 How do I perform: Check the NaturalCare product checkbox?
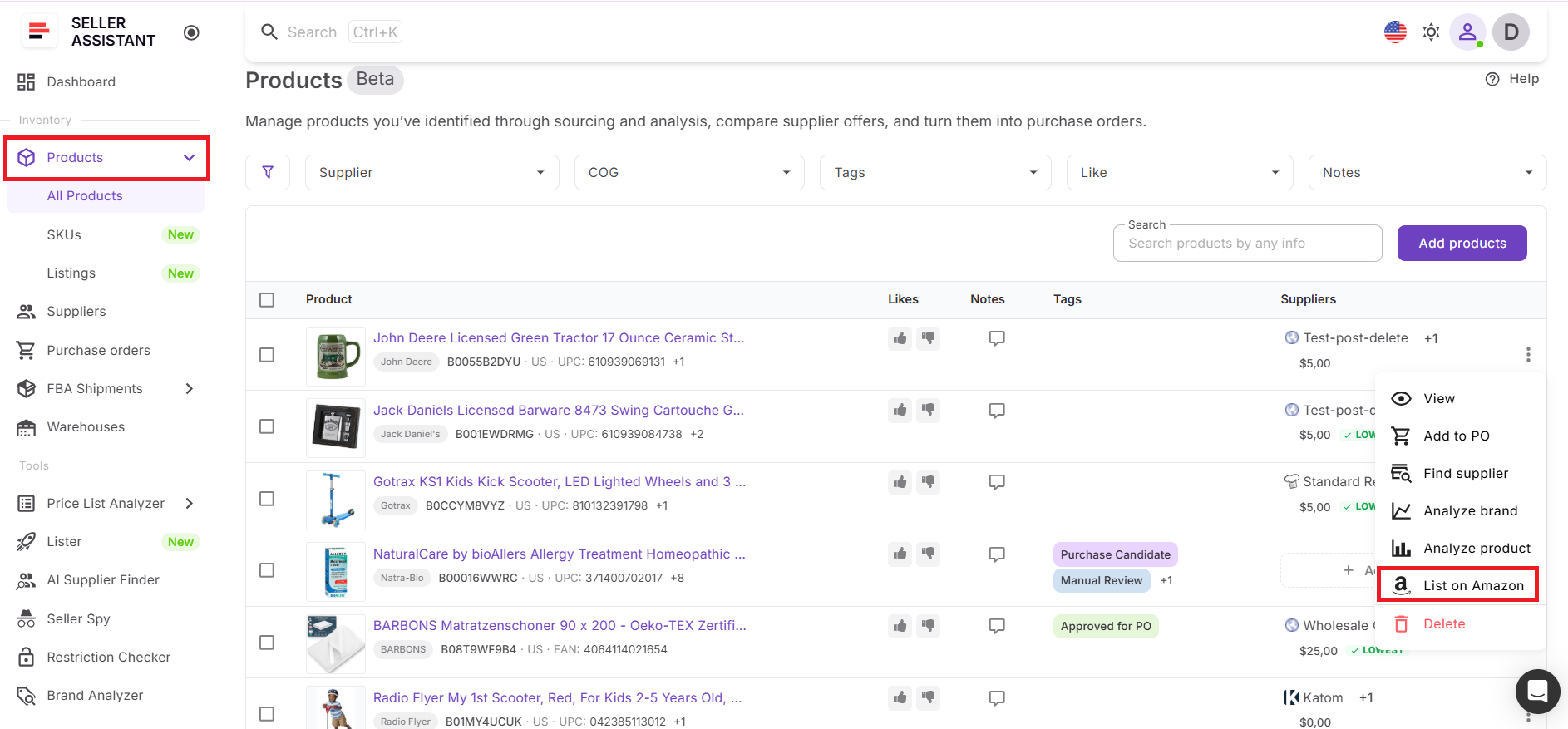pos(267,570)
